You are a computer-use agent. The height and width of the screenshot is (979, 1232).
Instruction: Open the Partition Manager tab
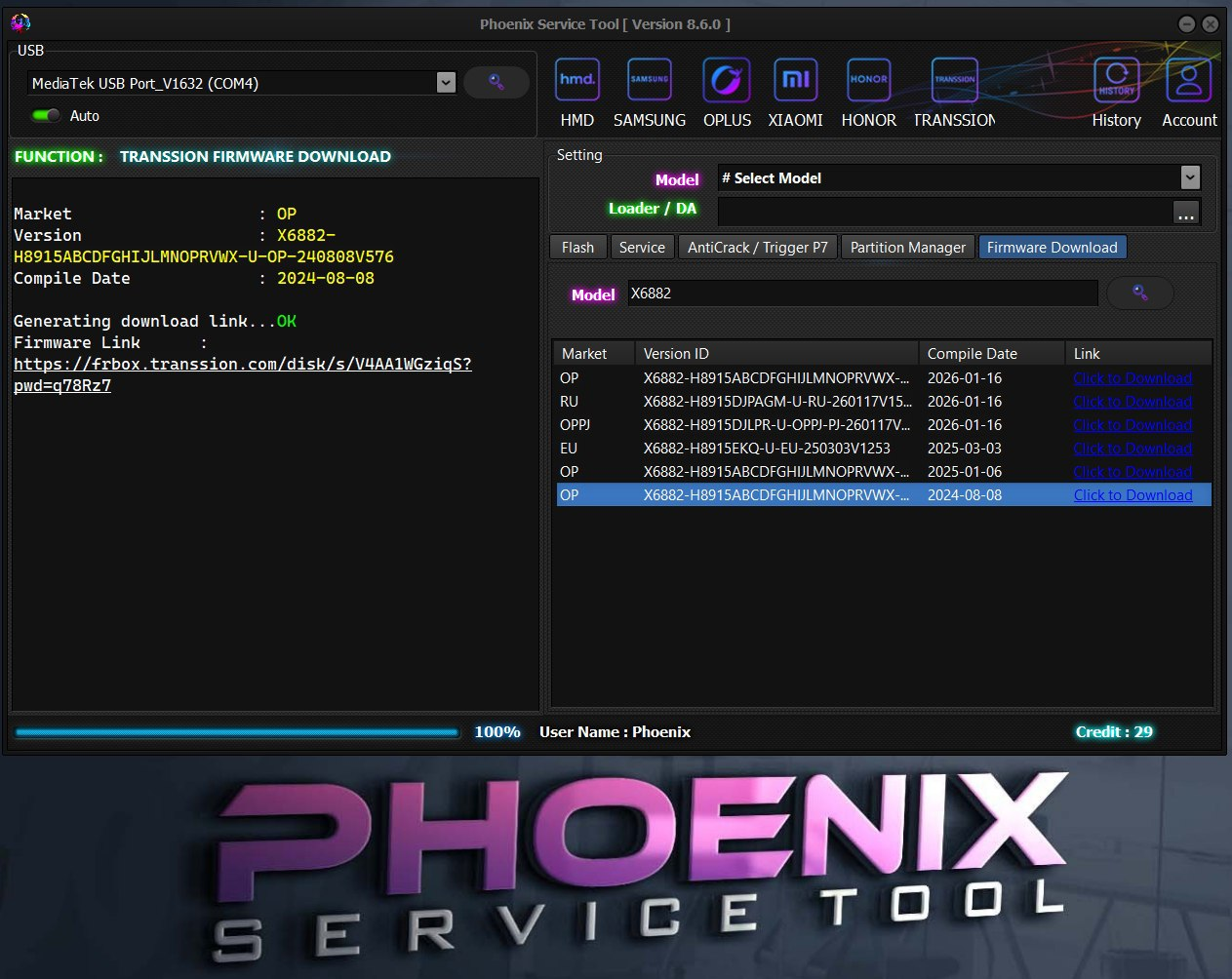(907, 248)
